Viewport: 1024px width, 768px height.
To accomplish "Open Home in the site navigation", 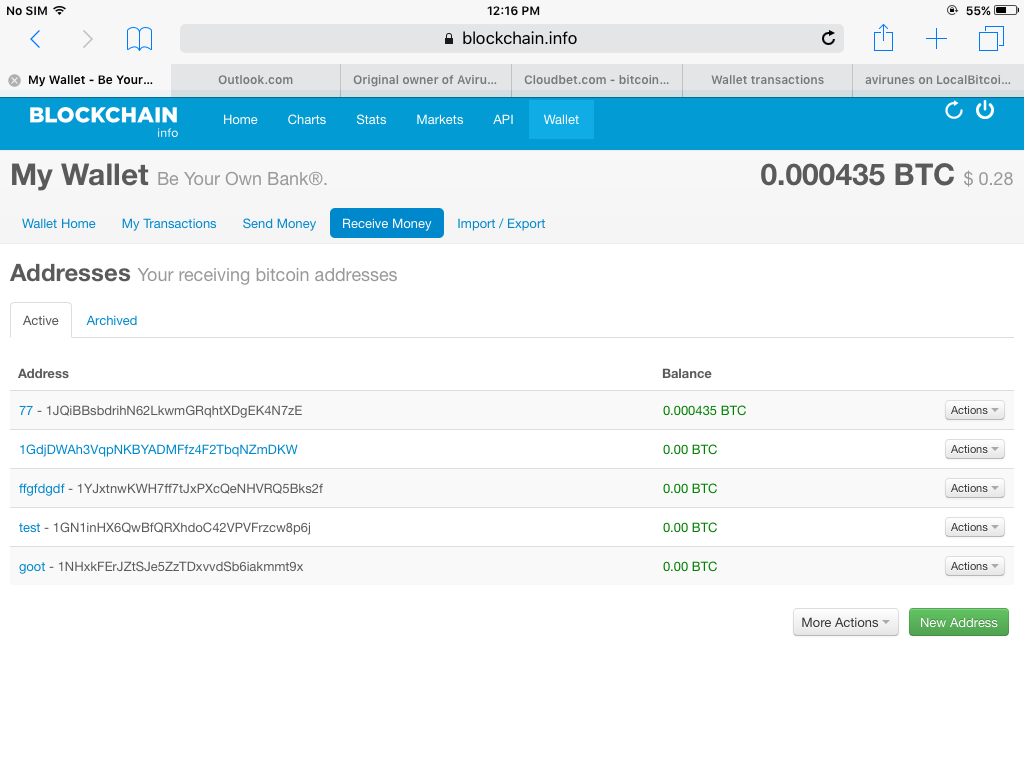I will 240,120.
